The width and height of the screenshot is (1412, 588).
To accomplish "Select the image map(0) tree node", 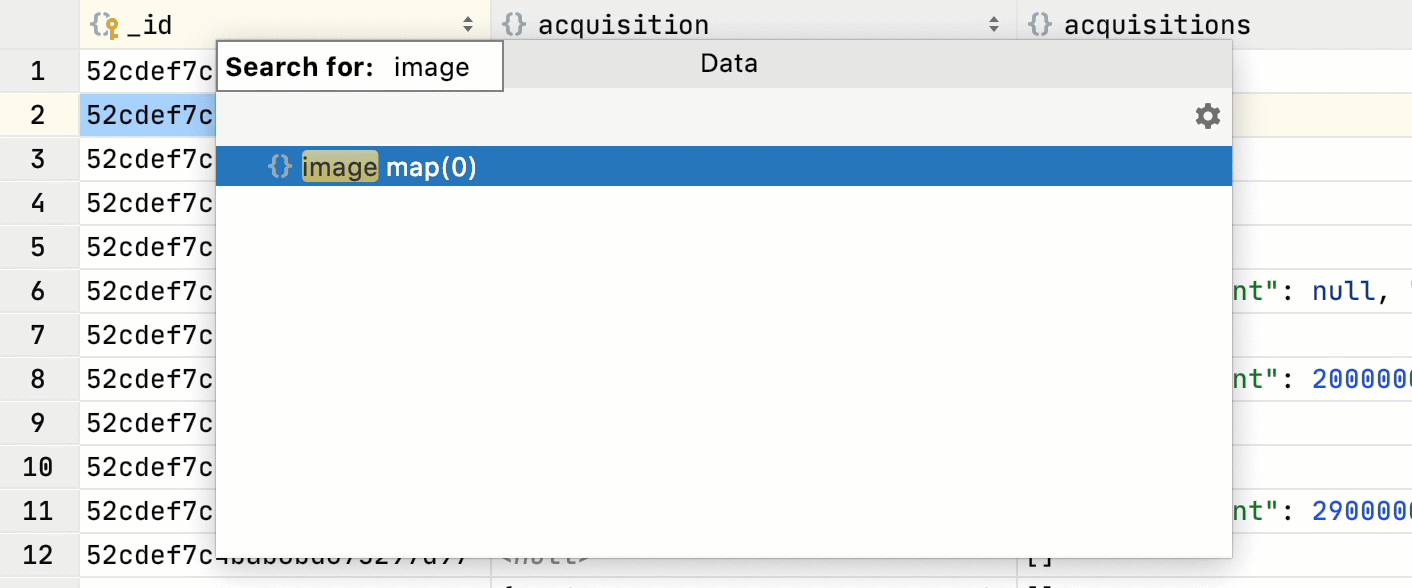I will (390, 167).
